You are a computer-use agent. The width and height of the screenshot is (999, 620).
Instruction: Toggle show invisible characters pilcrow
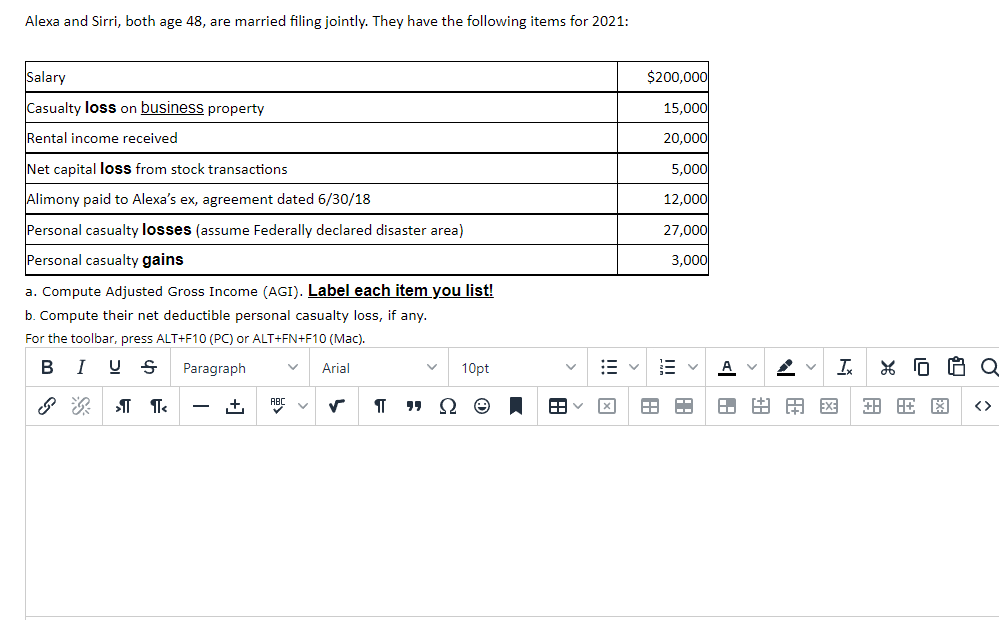point(380,406)
